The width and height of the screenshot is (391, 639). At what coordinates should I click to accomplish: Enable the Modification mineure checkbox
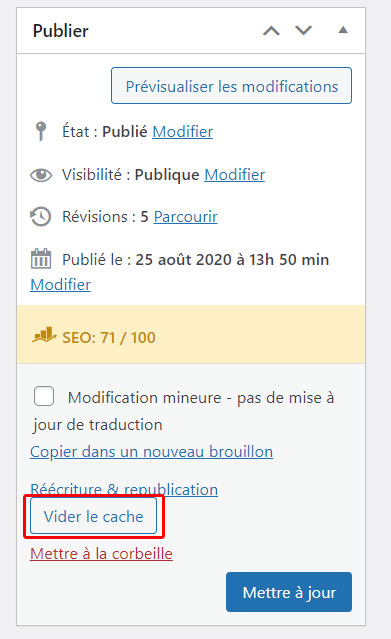pos(44,396)
